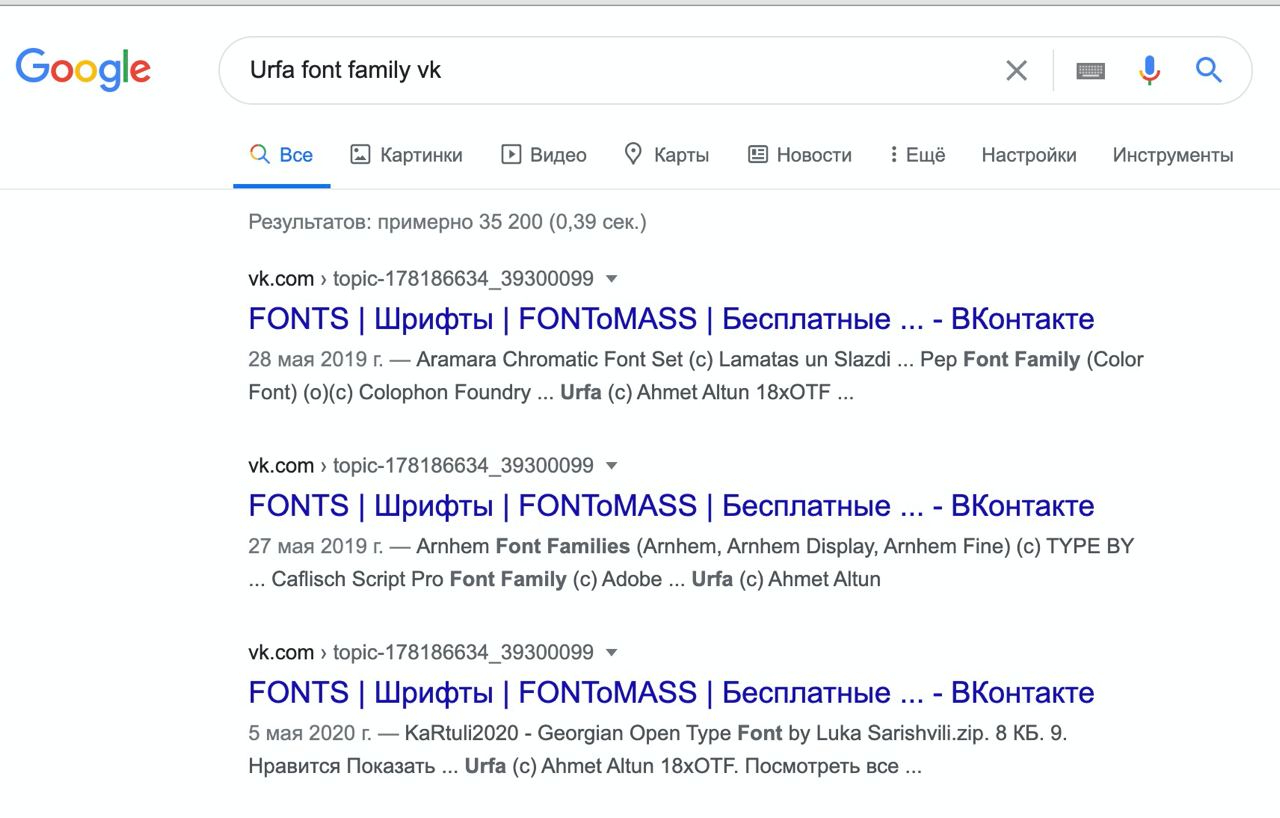This screenshot has width=1280, height=818.
Task: Click snippet text mentioning Aramara Chromatic Font Set
Action: 696,376
